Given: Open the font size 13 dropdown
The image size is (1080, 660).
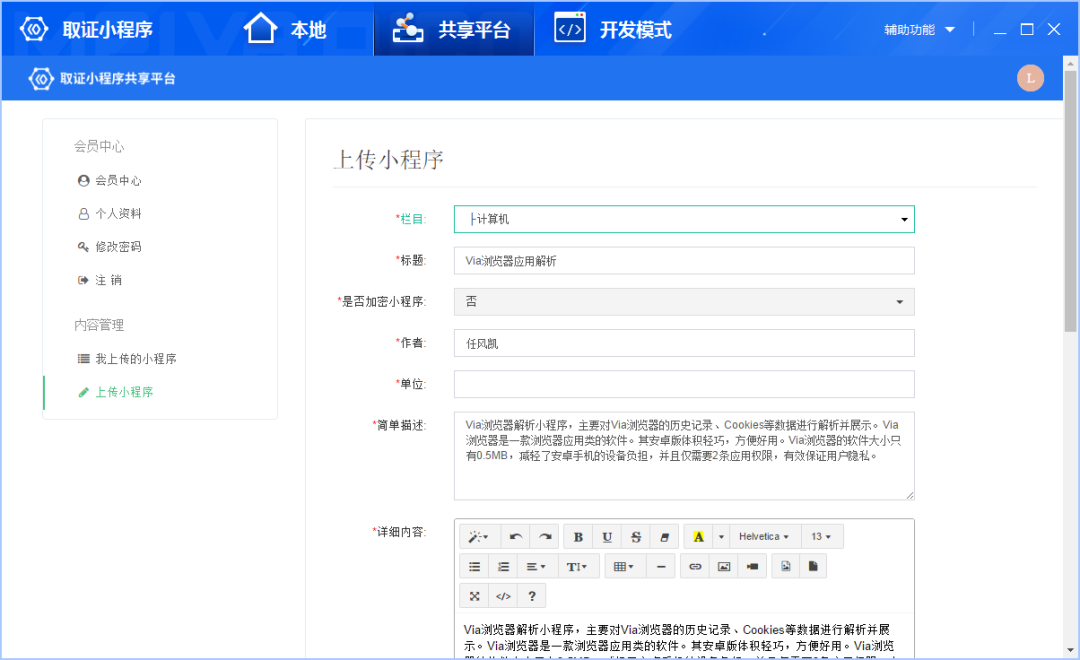Looking at the screenshot, I should tap(820, 537).
